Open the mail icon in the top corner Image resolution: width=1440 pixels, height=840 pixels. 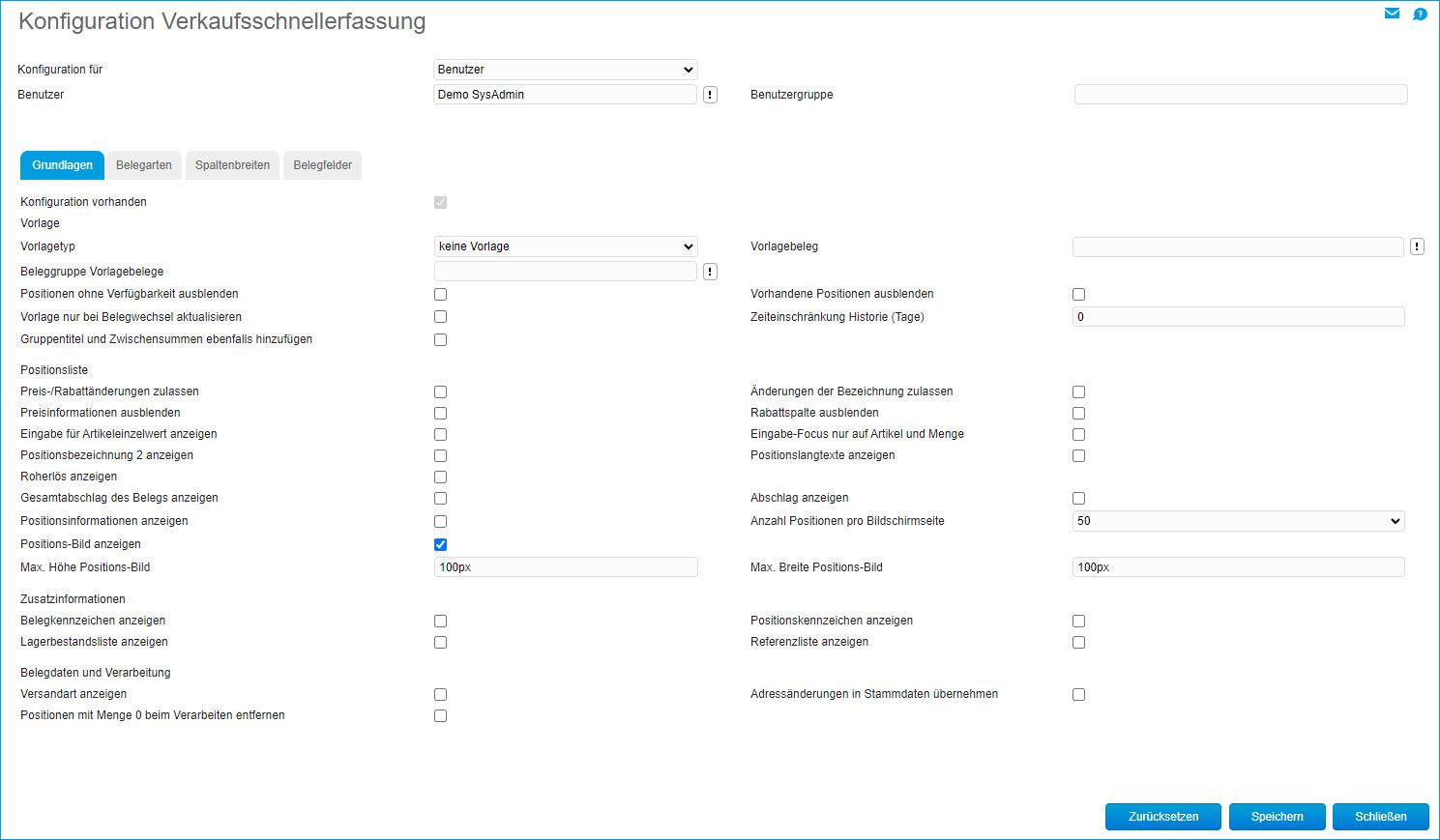1392,14
